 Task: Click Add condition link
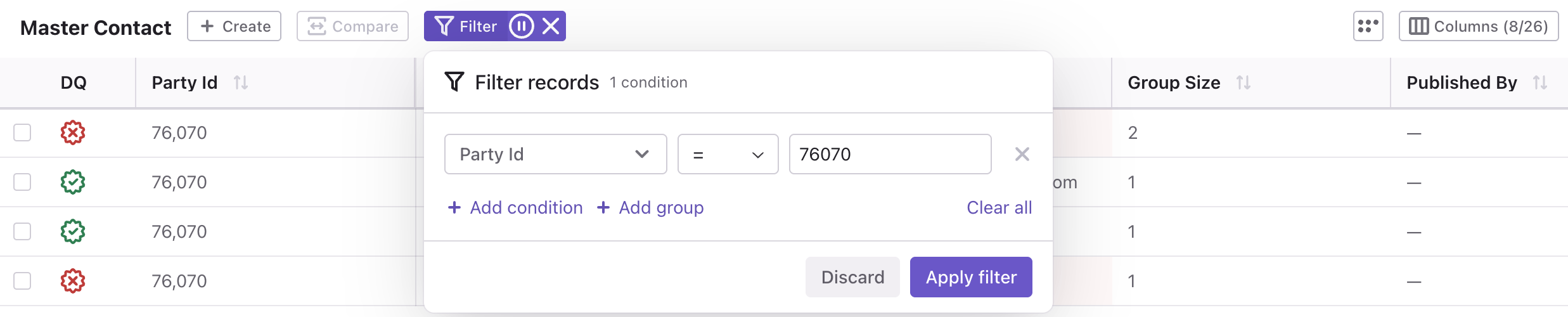point(515,207)
